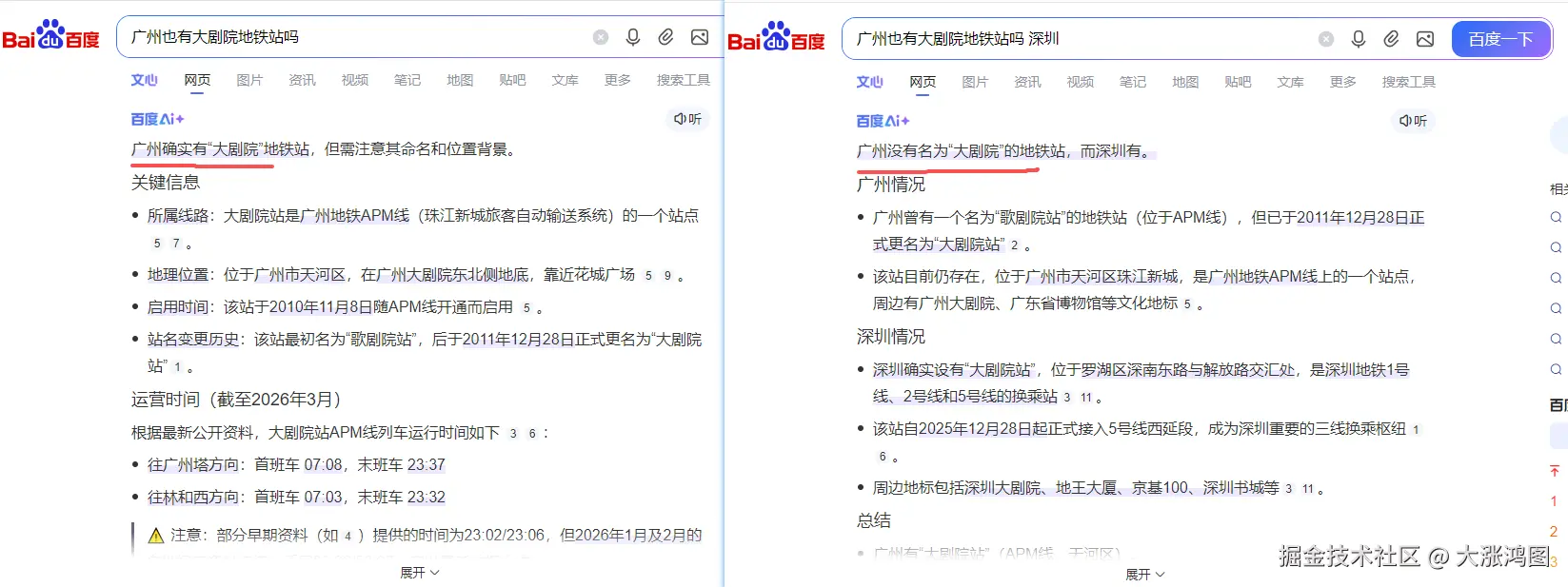Open 笔记 tab in left window
Image resolution: width=1568 pixels, height=587 pixels.
click(407, 80)
